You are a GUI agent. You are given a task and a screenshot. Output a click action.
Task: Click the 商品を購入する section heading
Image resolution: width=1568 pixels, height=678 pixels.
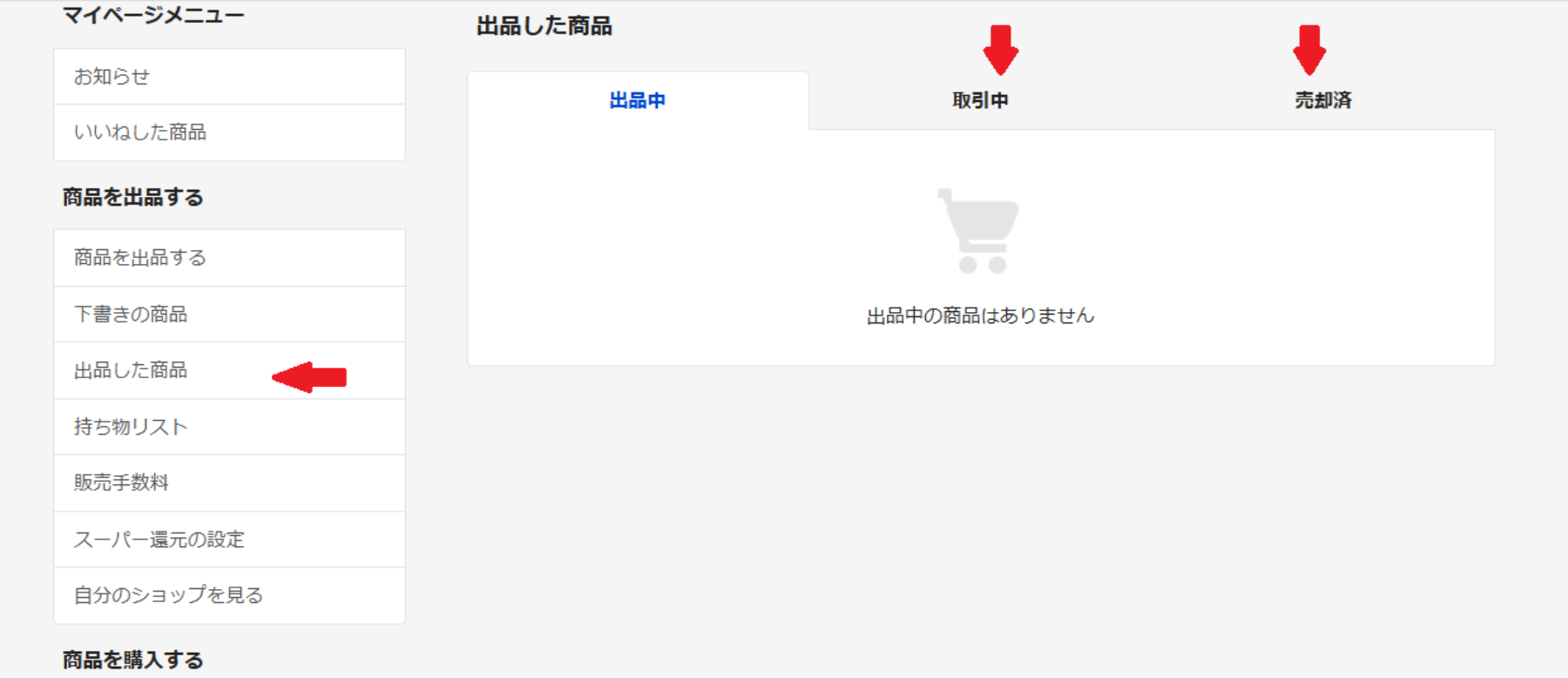pos(133,660)
